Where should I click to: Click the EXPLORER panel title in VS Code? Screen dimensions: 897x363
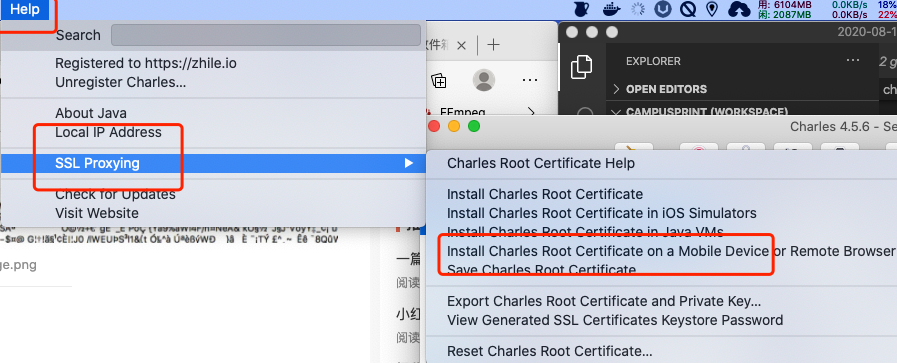point(653,61)
